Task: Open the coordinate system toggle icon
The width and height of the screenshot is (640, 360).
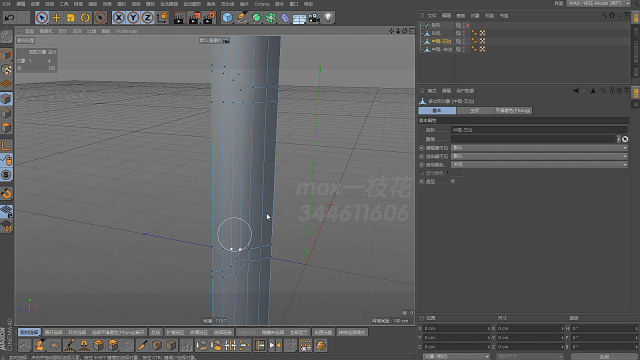Action: pyautogui.click(x=162, y=18)
